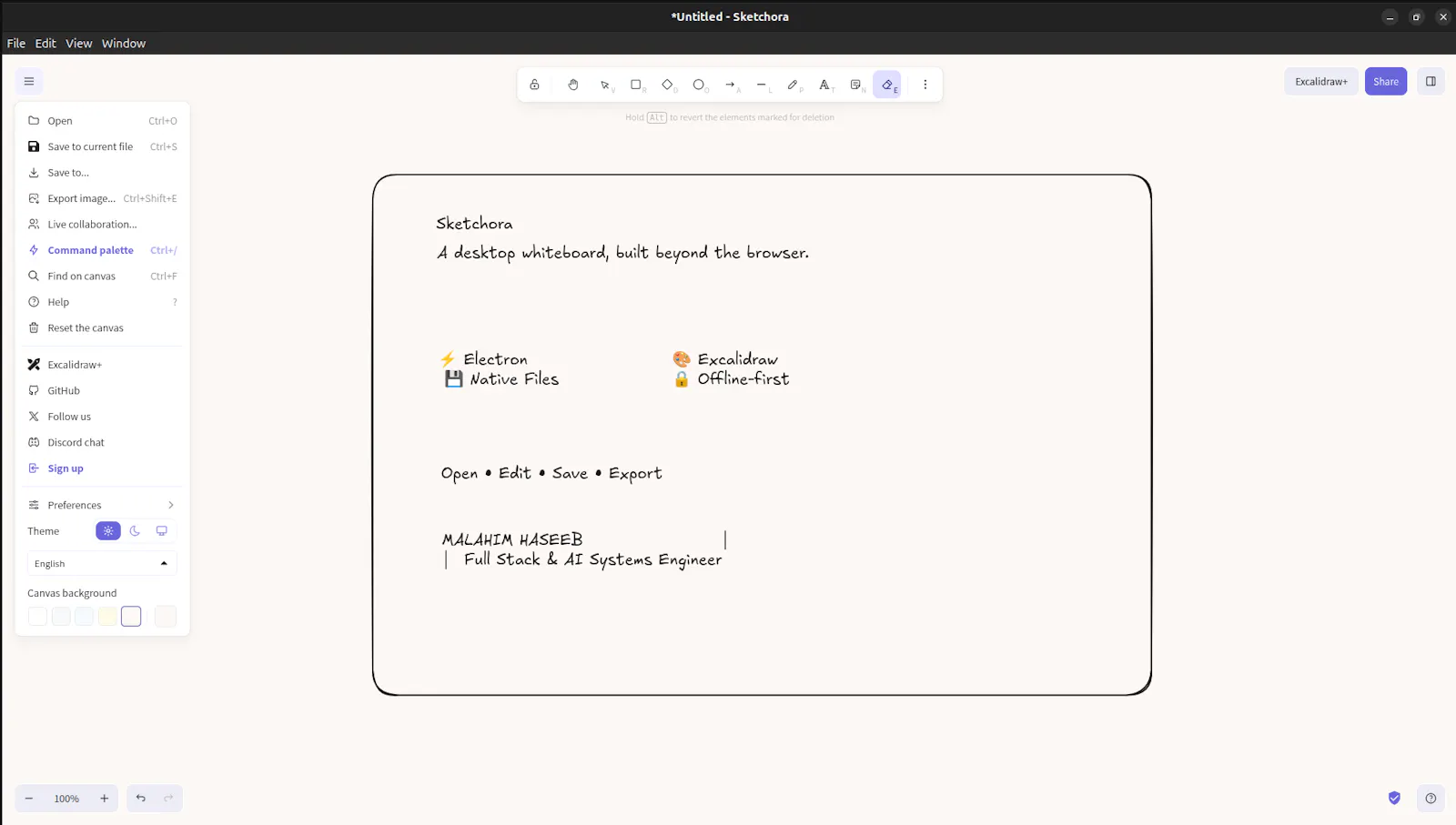The width and height of the screenshot is (1456, 825).
Task: Expand the Preferences submenu
Action: [102, 506]
